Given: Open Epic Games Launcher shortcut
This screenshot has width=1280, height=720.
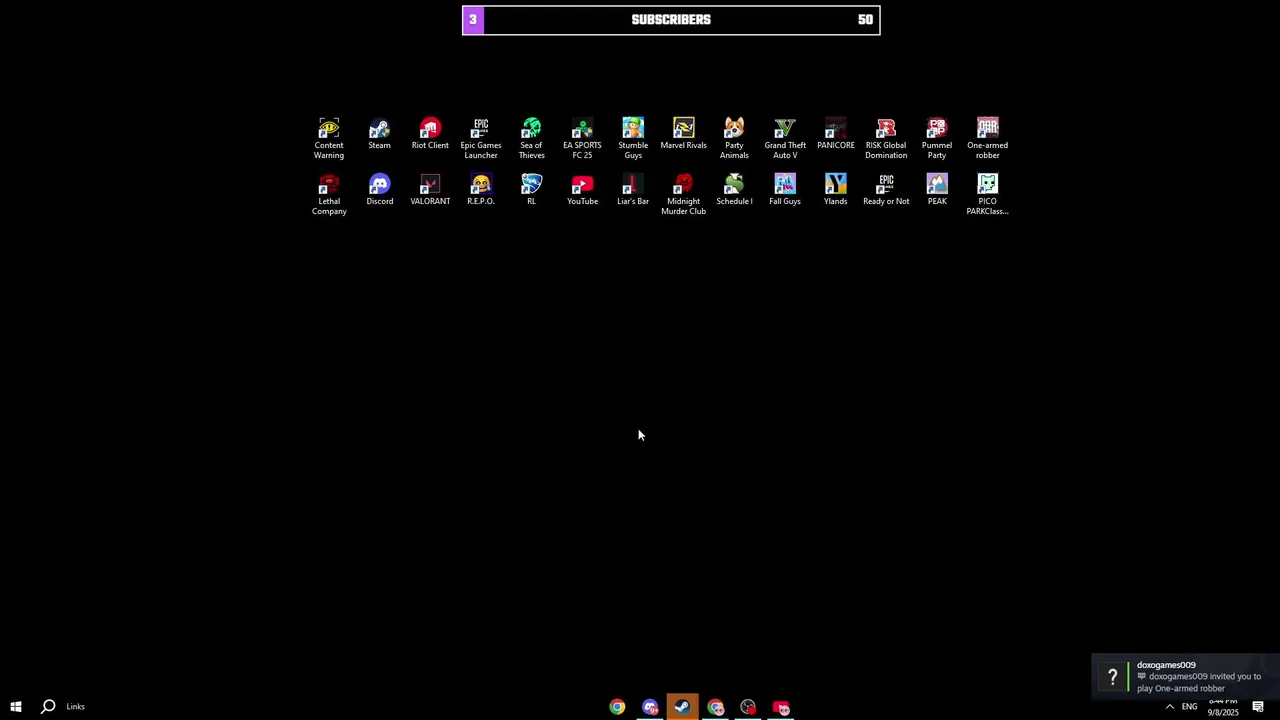Looking at the screenshot, I should pos(481,138).
